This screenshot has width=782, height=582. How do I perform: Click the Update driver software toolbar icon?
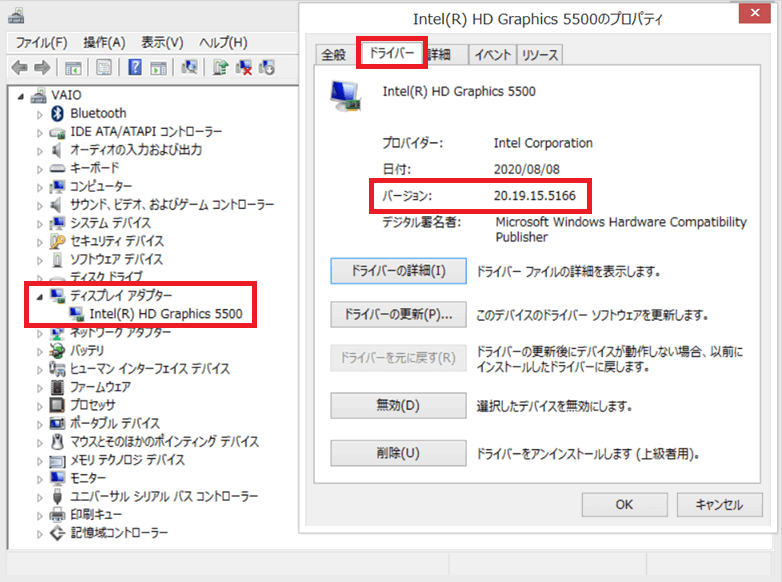click(220, 67)
